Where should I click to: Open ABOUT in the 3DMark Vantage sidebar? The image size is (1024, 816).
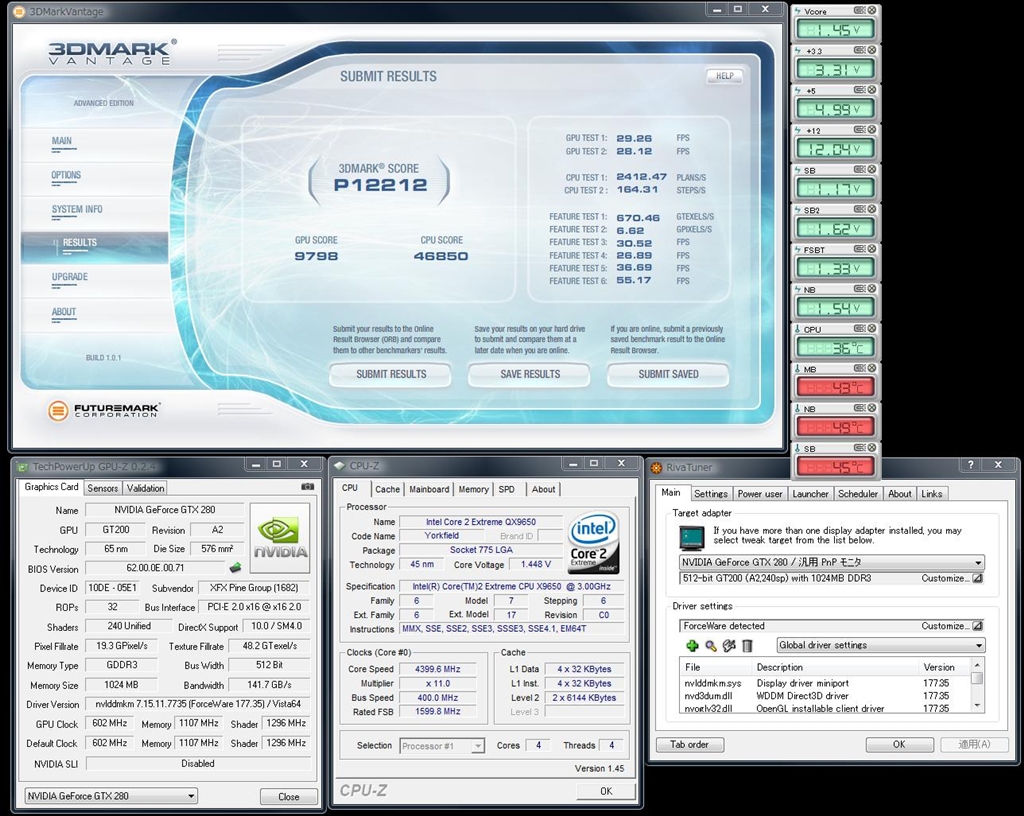64,312
